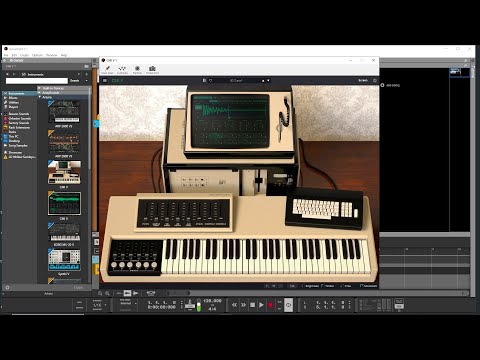The width and height of the screenshot is (480, 360).
Task: Select previous preset with up arrow
Action: (x=263, y=81)
